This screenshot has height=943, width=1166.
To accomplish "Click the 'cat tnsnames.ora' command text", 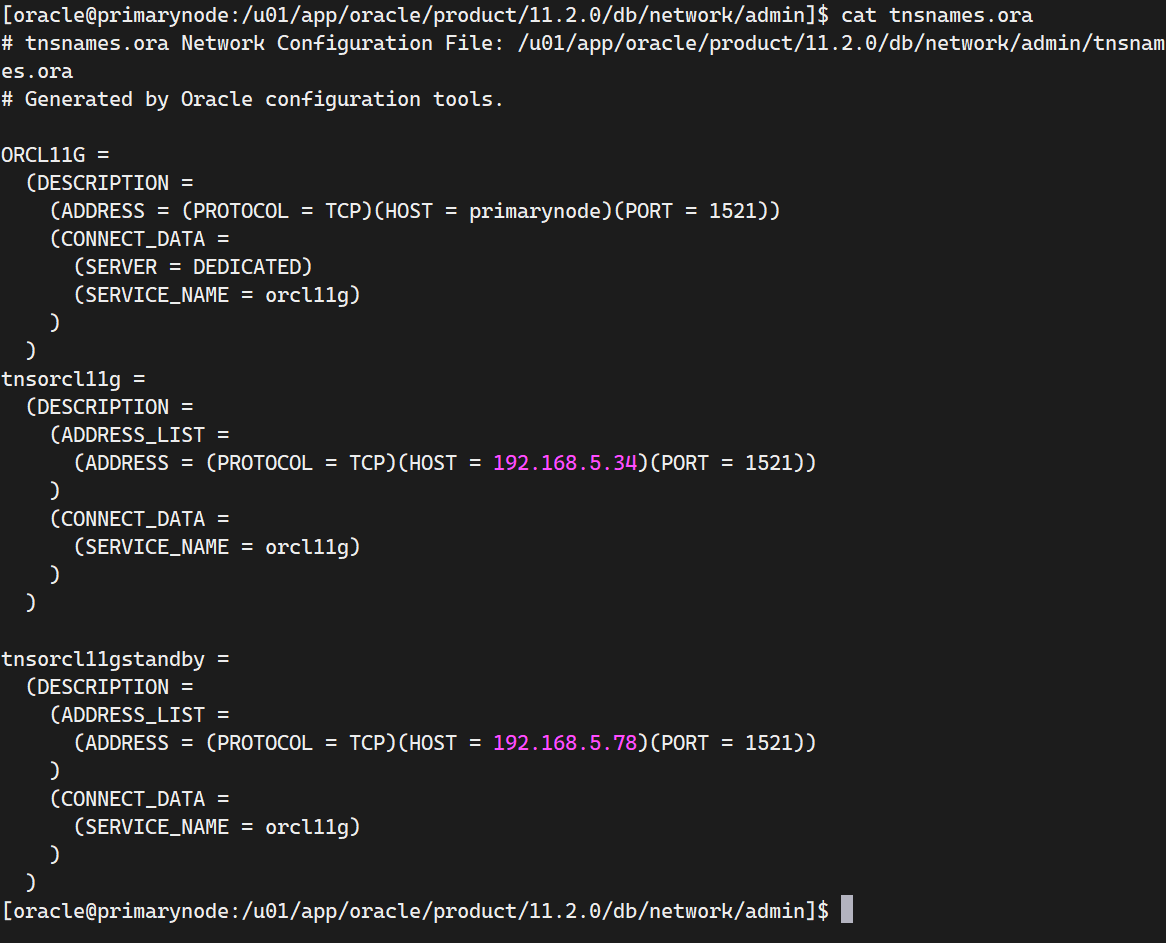I will point(937,15).
